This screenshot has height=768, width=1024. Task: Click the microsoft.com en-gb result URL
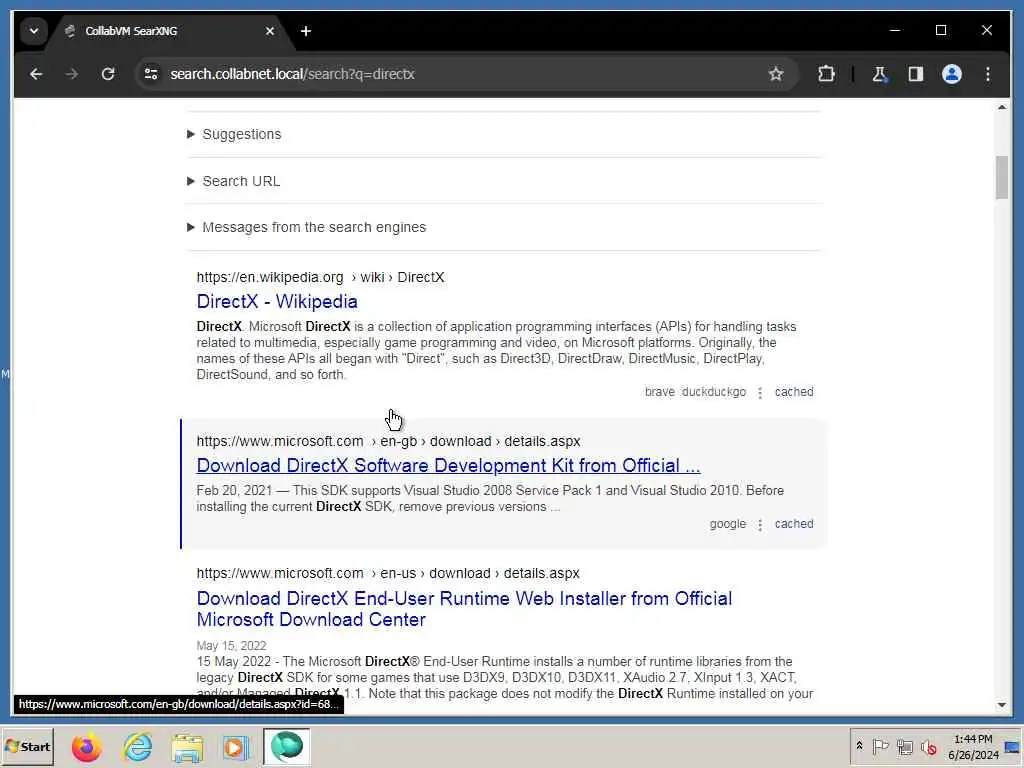388,441
